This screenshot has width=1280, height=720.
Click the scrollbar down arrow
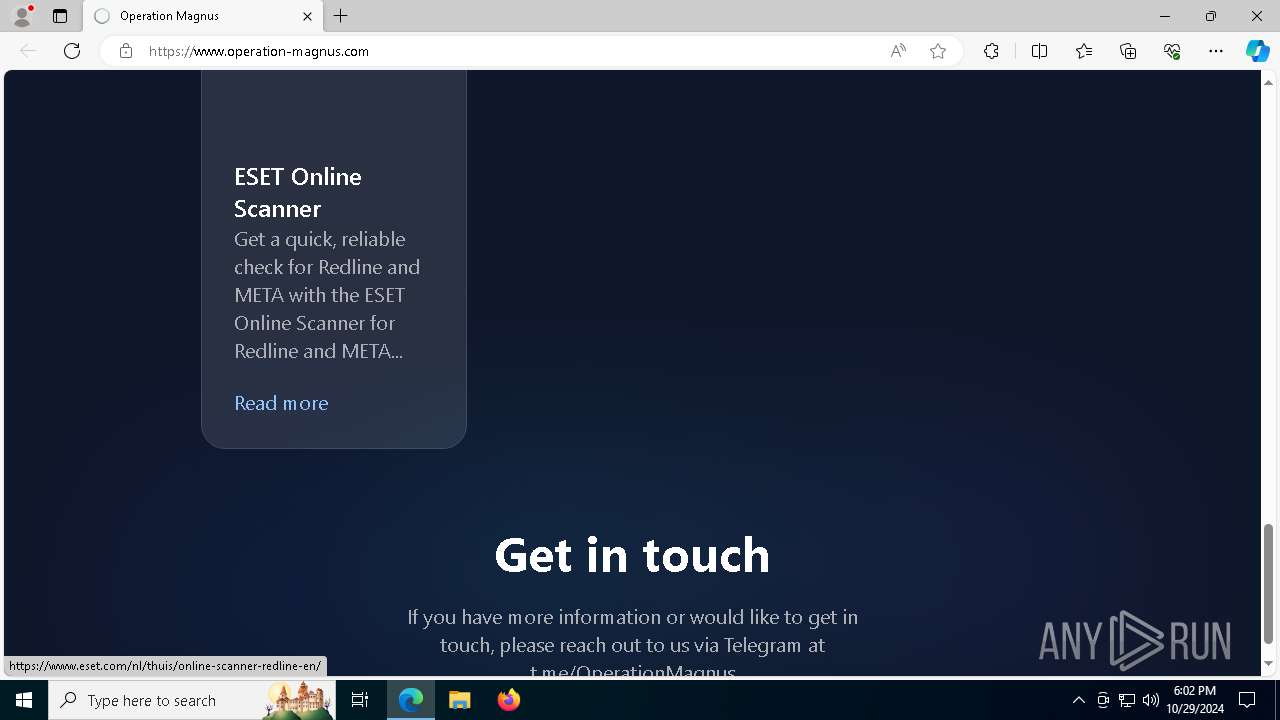pos(1268,663)
